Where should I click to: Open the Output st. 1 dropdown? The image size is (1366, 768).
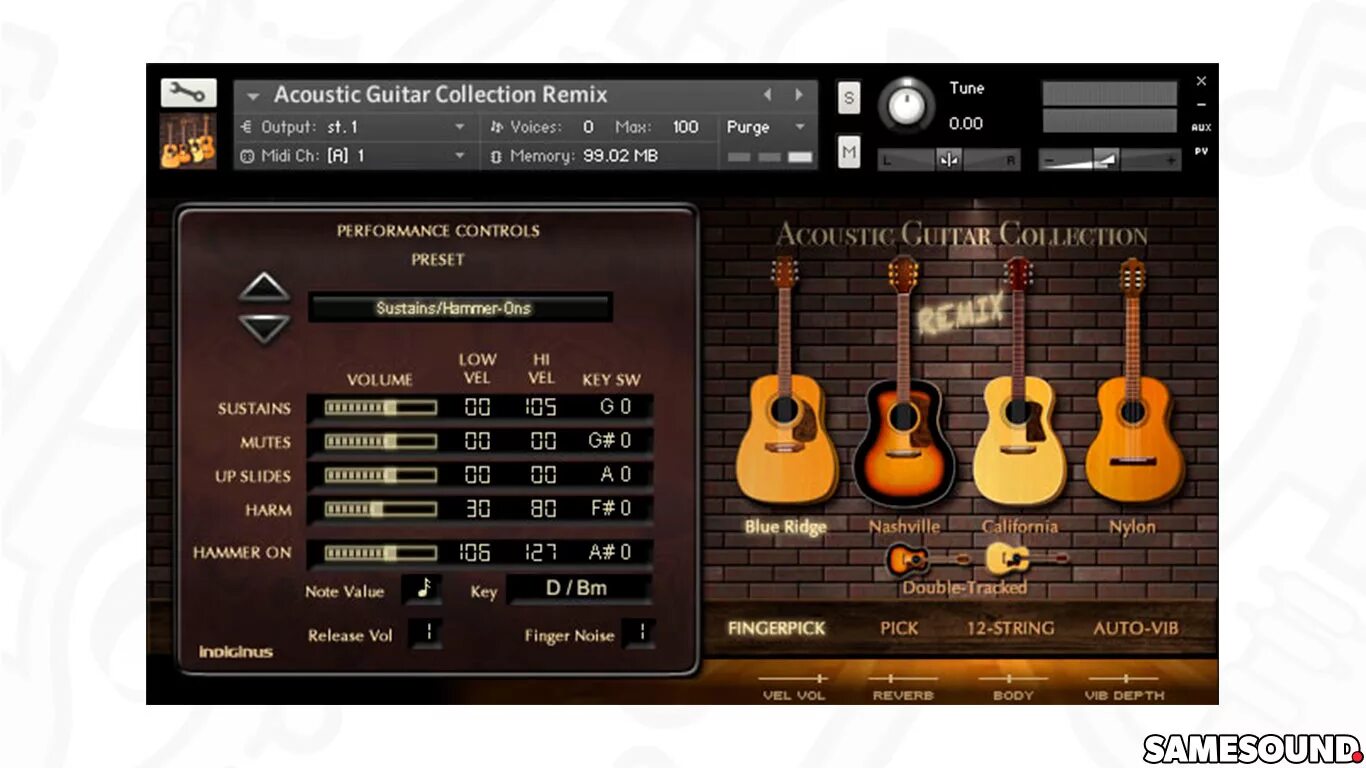point(355,127)
